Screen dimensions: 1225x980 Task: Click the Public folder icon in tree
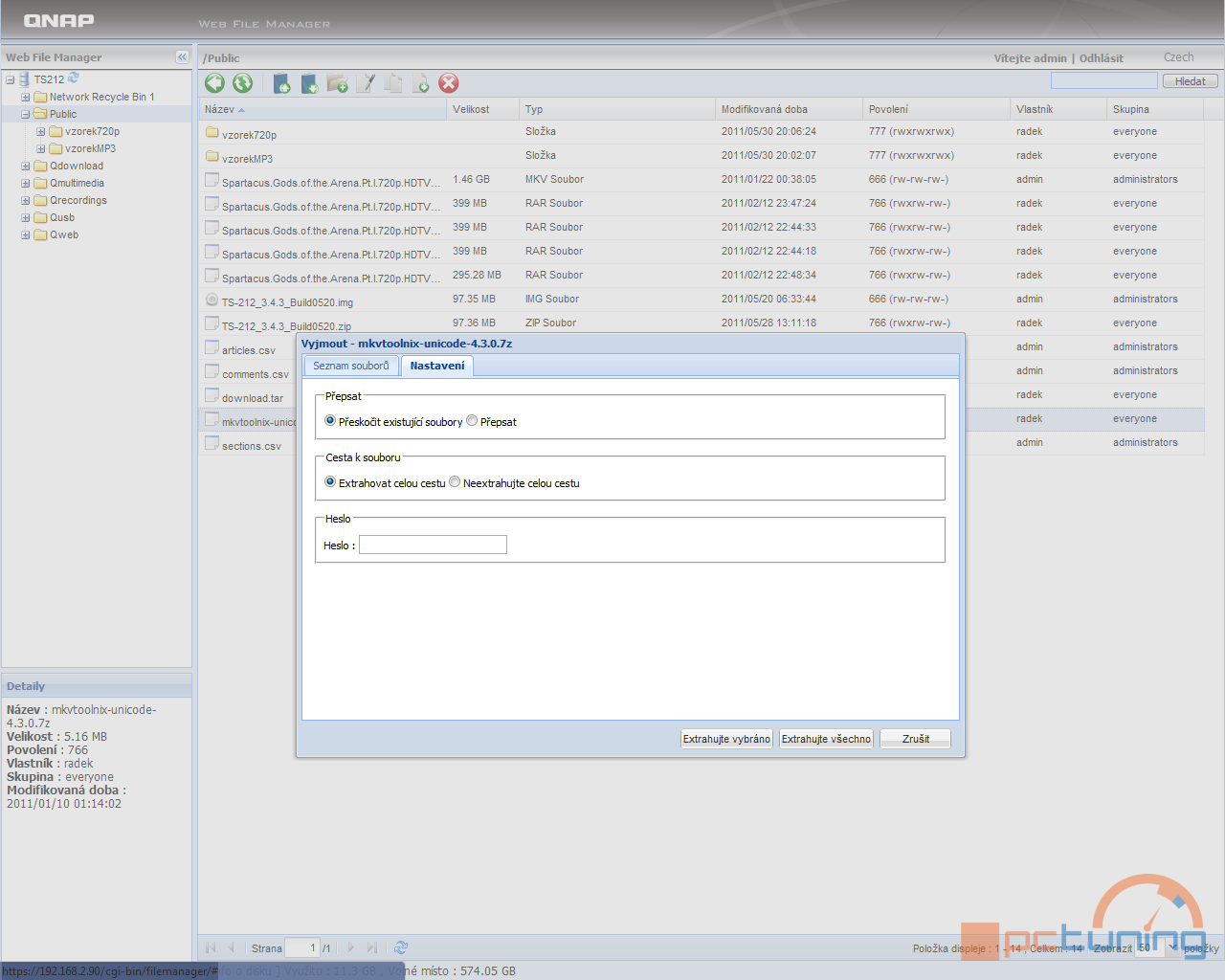click(40, 114)
